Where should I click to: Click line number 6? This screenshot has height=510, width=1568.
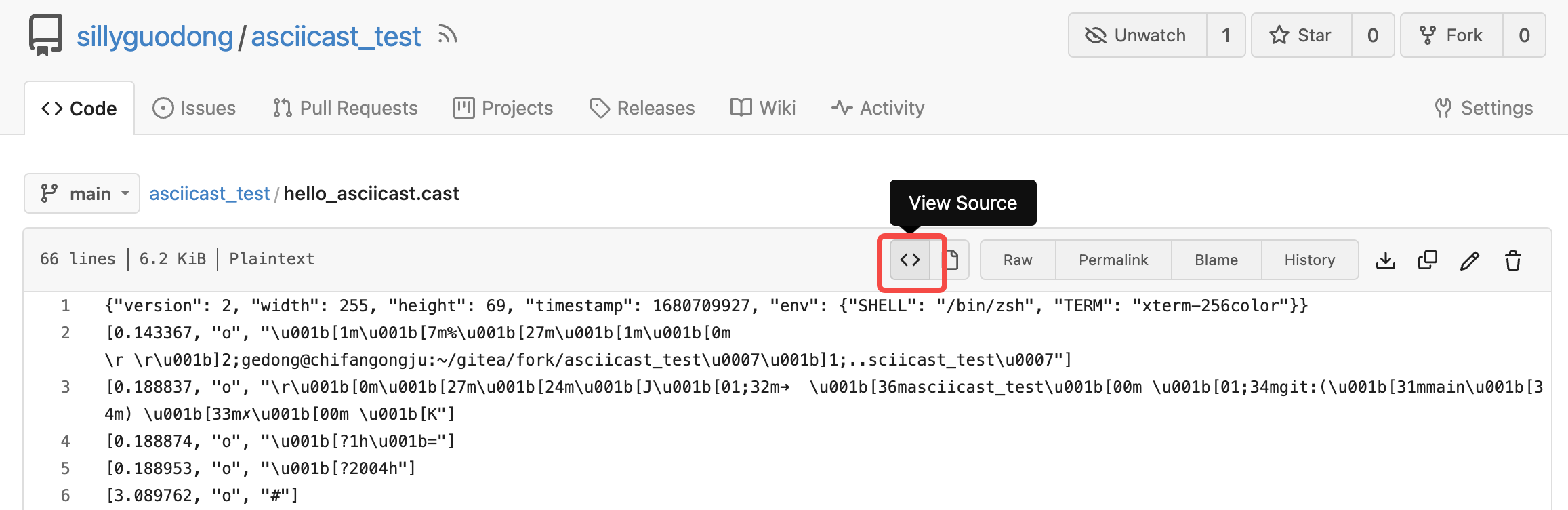tap(66, 496)
